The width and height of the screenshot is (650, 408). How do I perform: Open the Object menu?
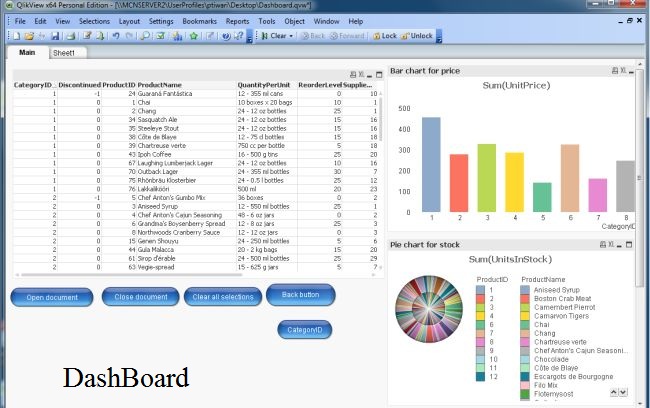[294, 21]
